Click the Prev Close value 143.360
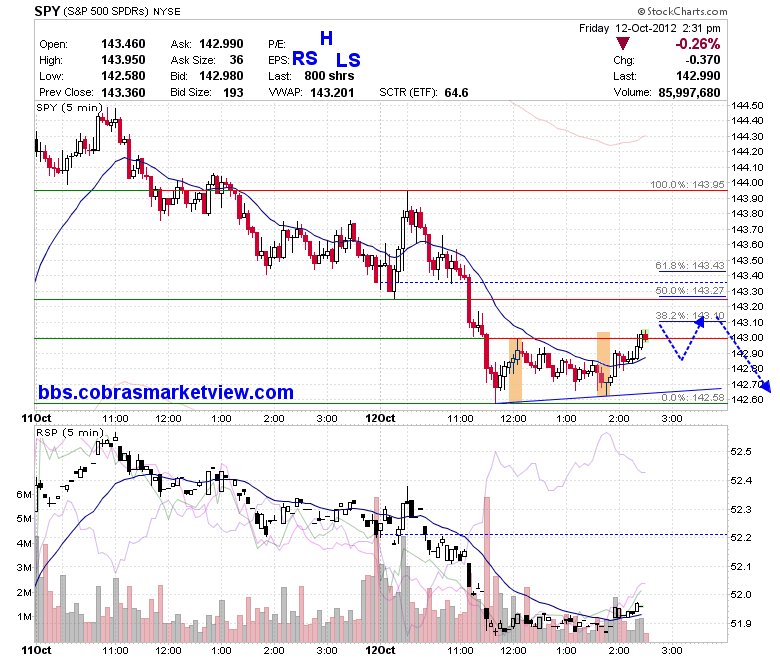780x659 pixels. coord(123,93)
